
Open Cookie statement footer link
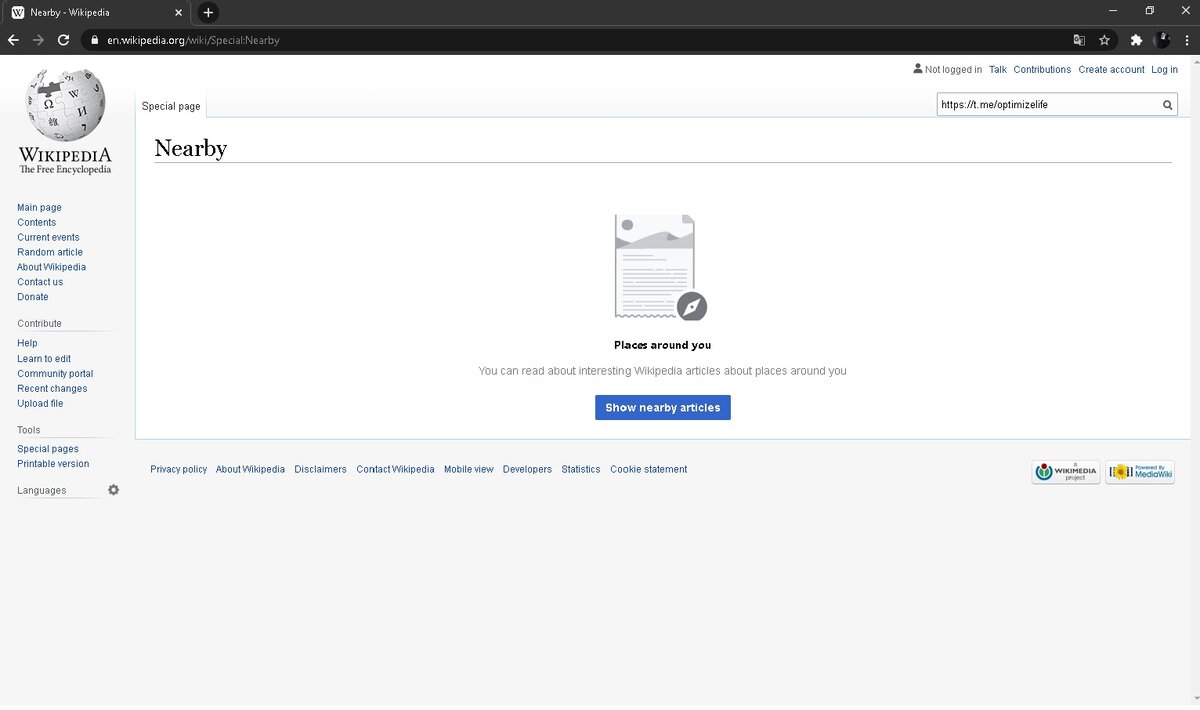(x=649, y=470)
